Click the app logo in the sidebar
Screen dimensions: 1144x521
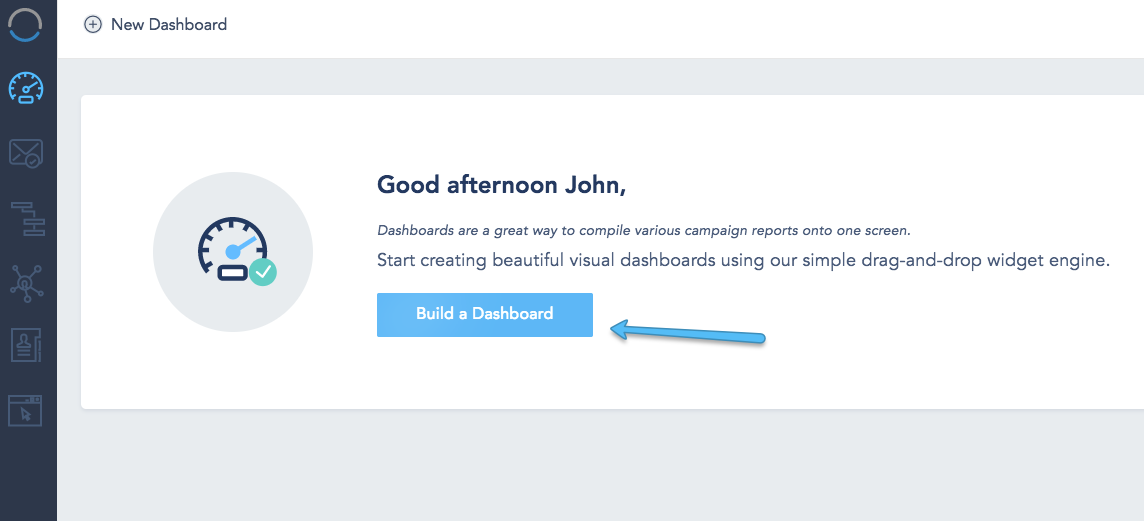point(26,25)
